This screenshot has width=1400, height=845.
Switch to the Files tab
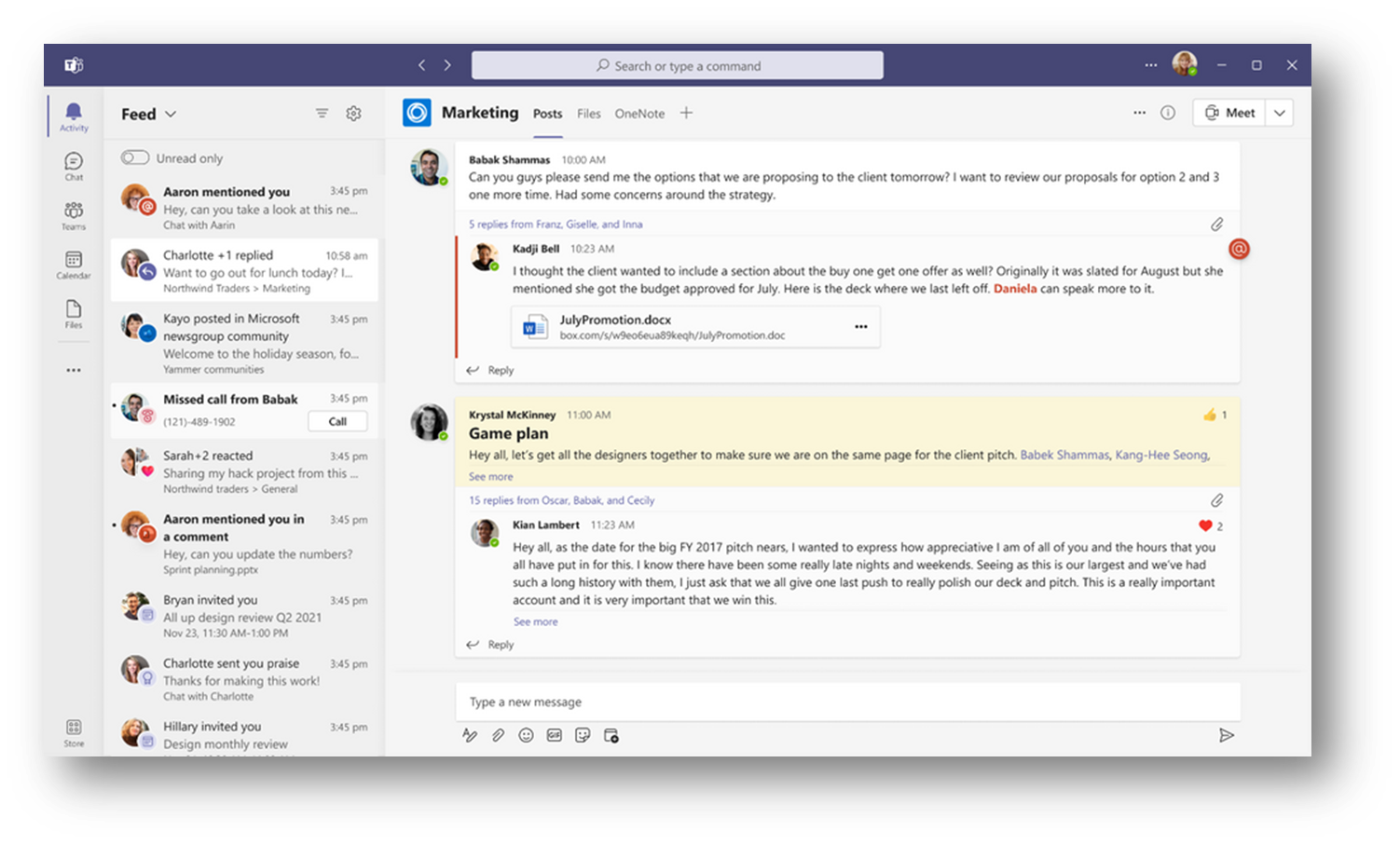(588, 114)
